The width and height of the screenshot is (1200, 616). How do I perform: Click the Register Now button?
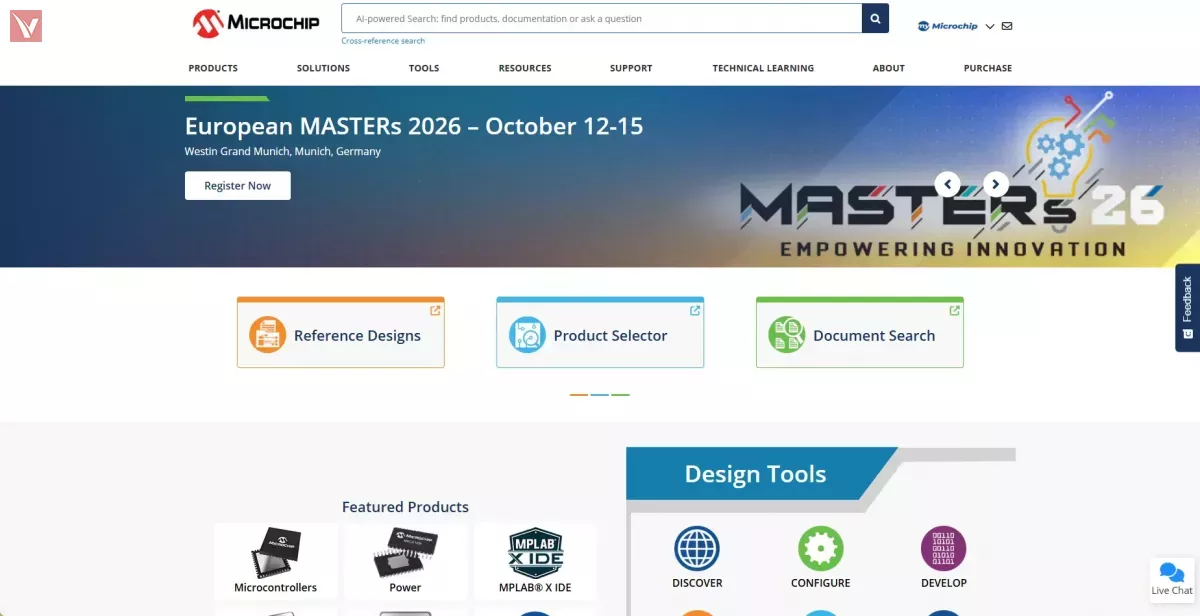[x=238, y=186]
